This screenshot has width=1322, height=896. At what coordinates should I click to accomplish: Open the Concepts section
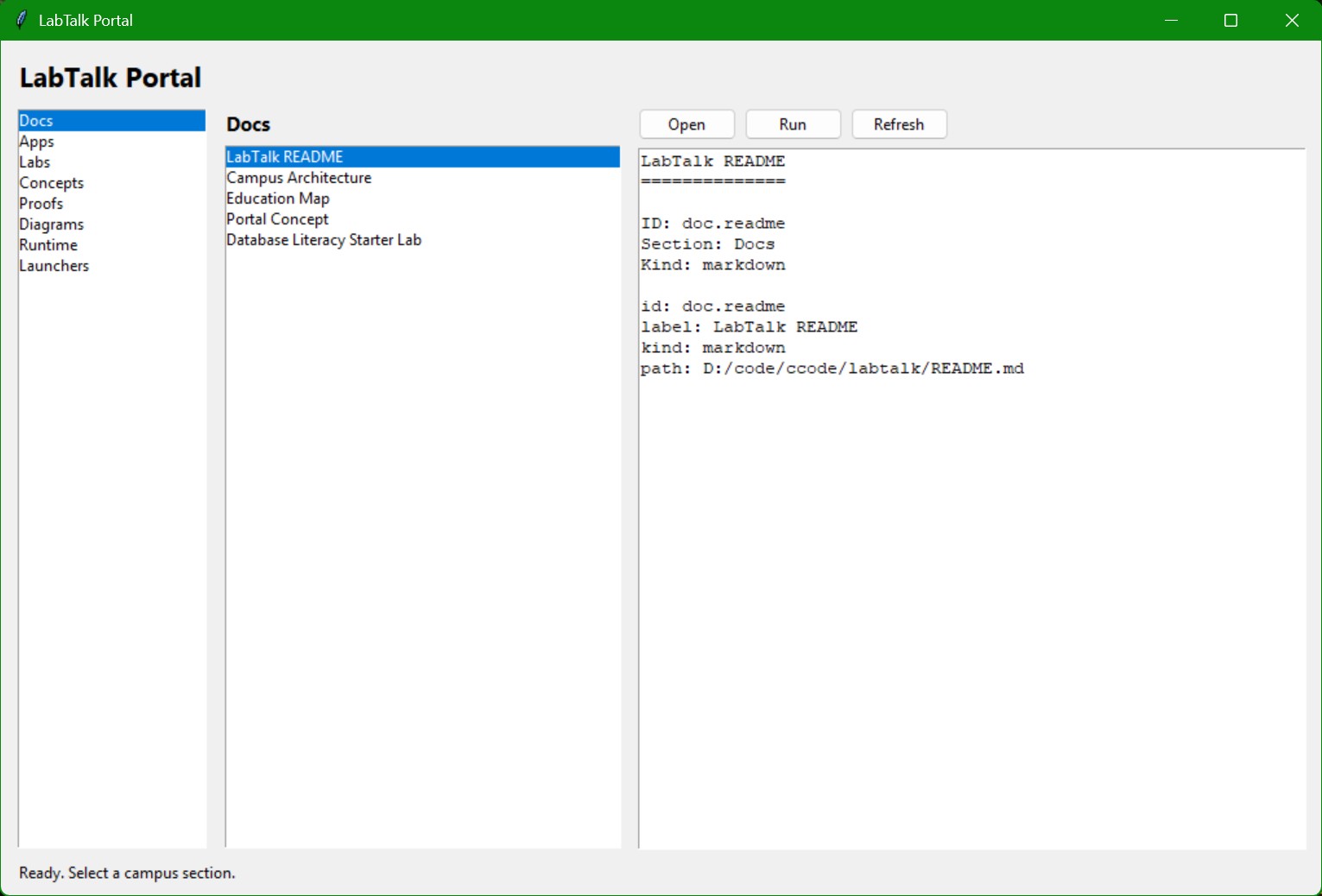pos(111,183)
